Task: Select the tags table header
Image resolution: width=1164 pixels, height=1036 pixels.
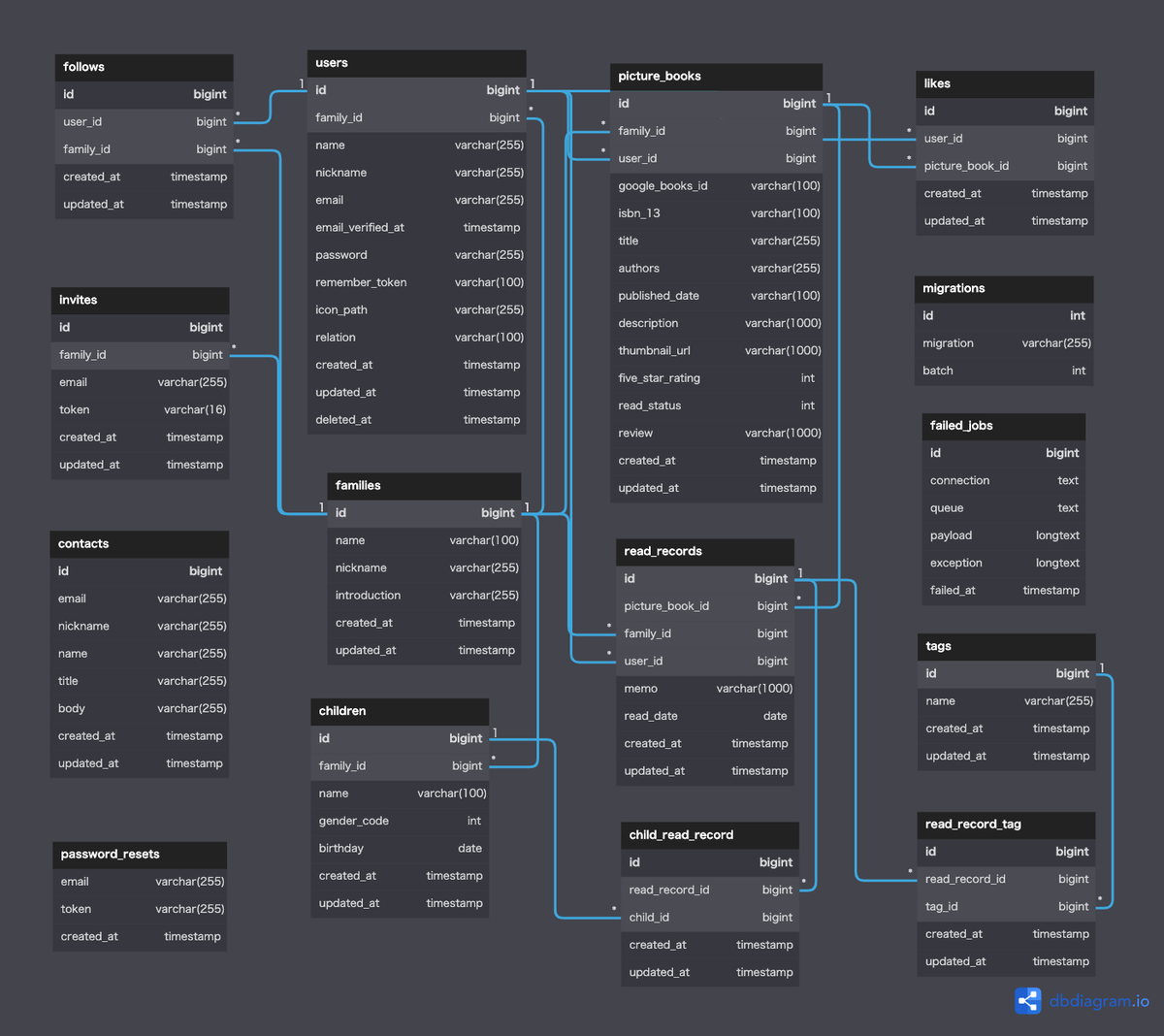Action: pyautogui.click(x=1006, y=646)
